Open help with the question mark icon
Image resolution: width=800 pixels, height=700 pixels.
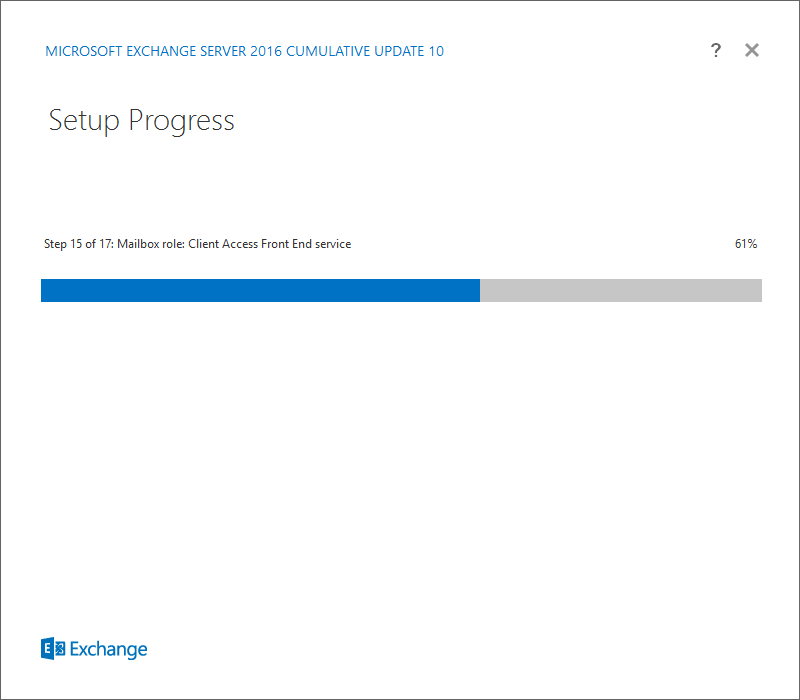pyautogui.click(x=716, y=50)
